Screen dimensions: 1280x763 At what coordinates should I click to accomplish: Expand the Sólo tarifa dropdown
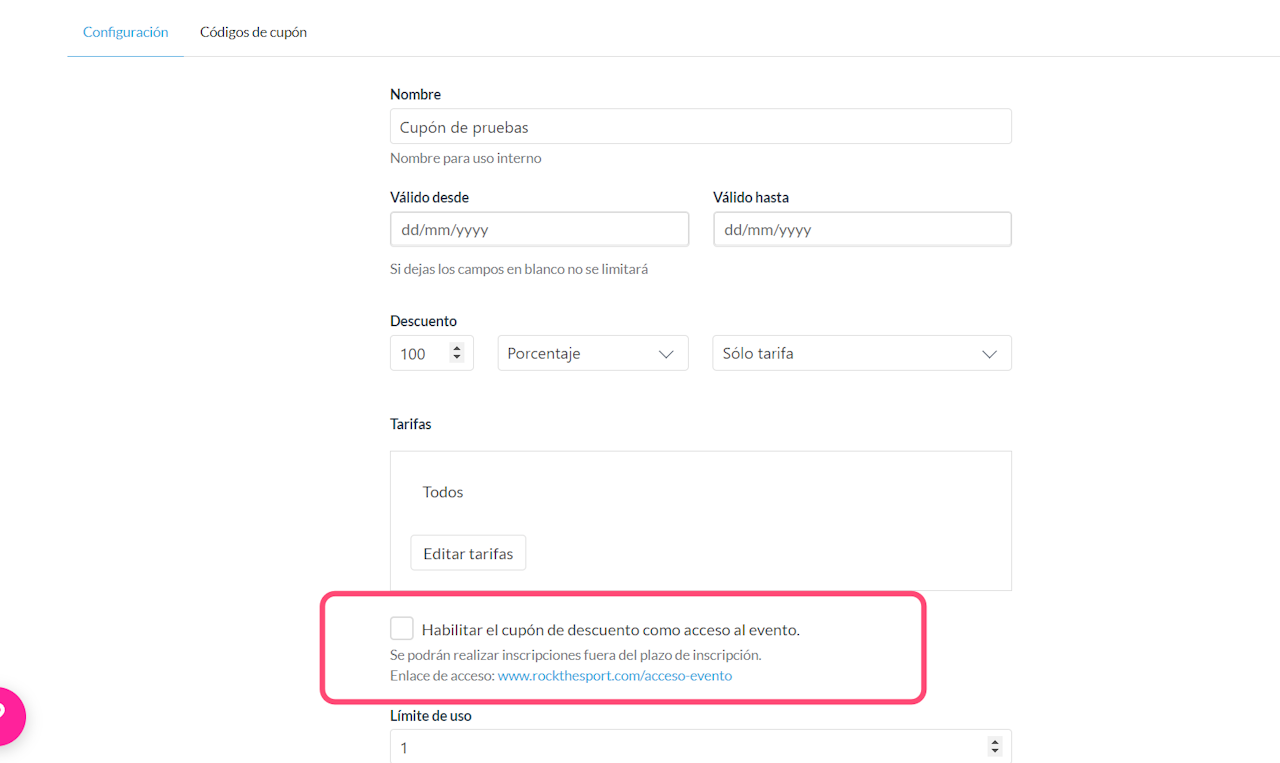click(x=861, y=353)
